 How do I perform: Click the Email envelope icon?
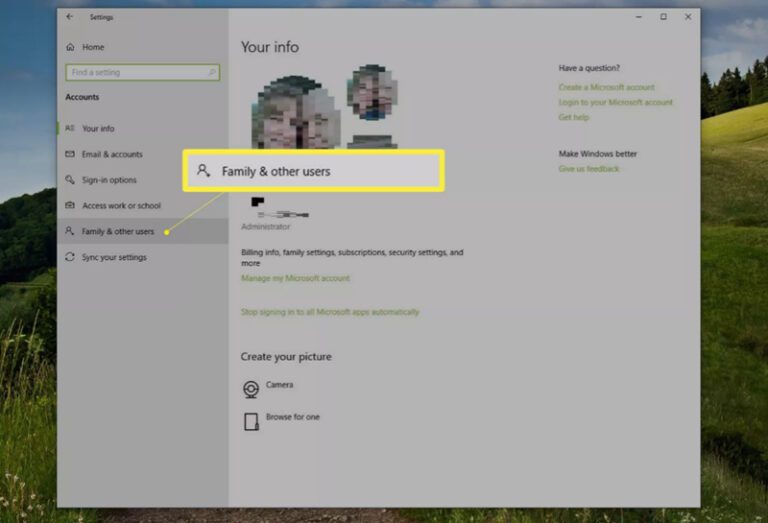(x=70, y=154)
